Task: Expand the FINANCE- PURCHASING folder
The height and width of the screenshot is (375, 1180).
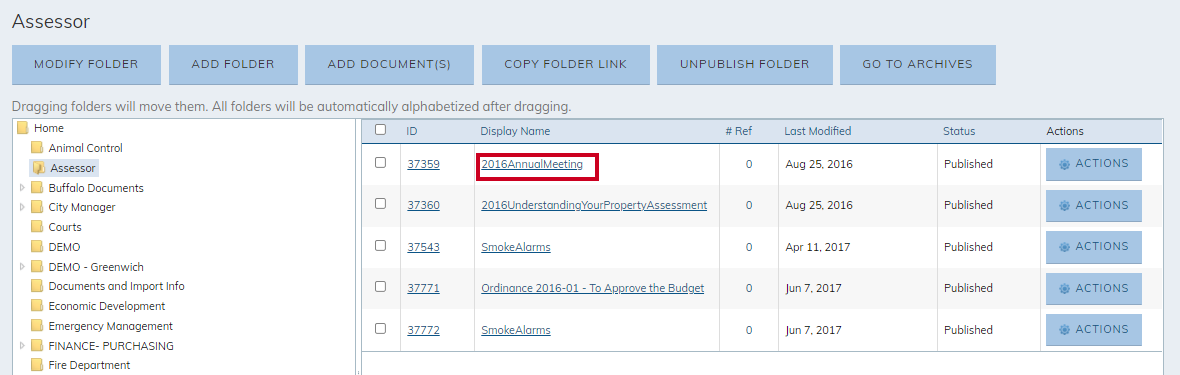Action: [x=22, y=346]
